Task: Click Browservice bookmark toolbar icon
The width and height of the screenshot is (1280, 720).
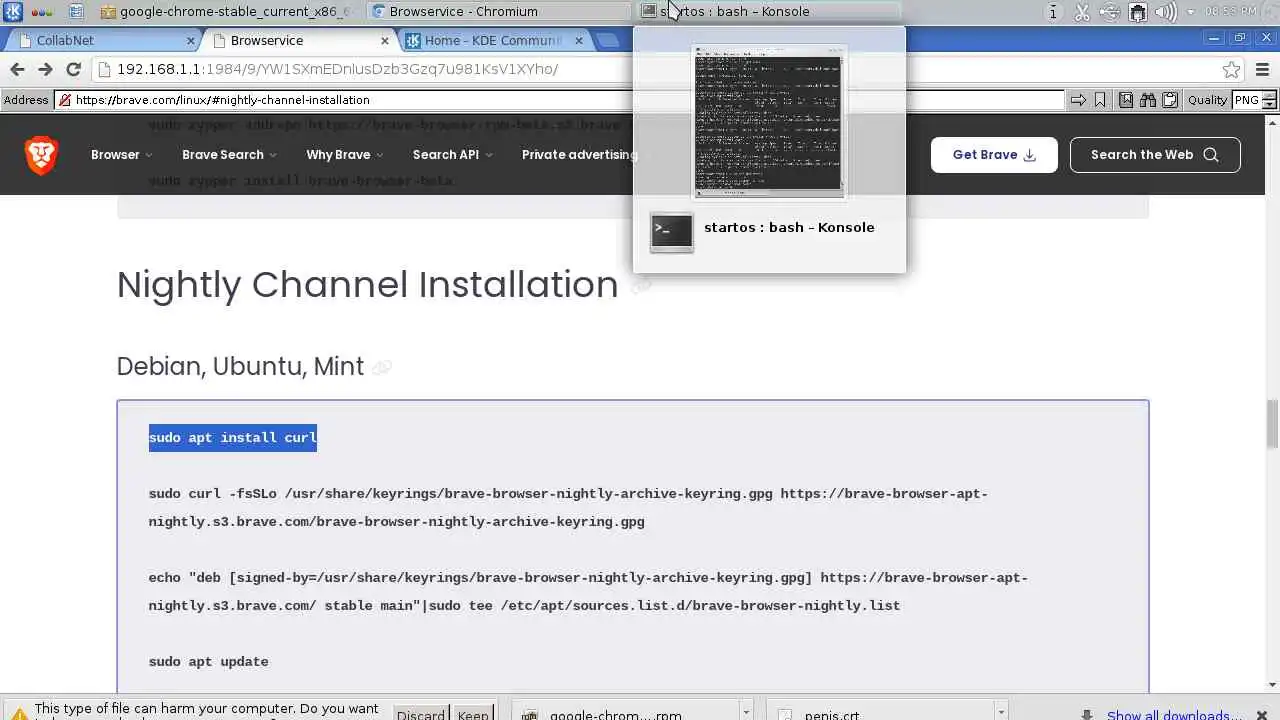Action: click(x=1100, y=100)
